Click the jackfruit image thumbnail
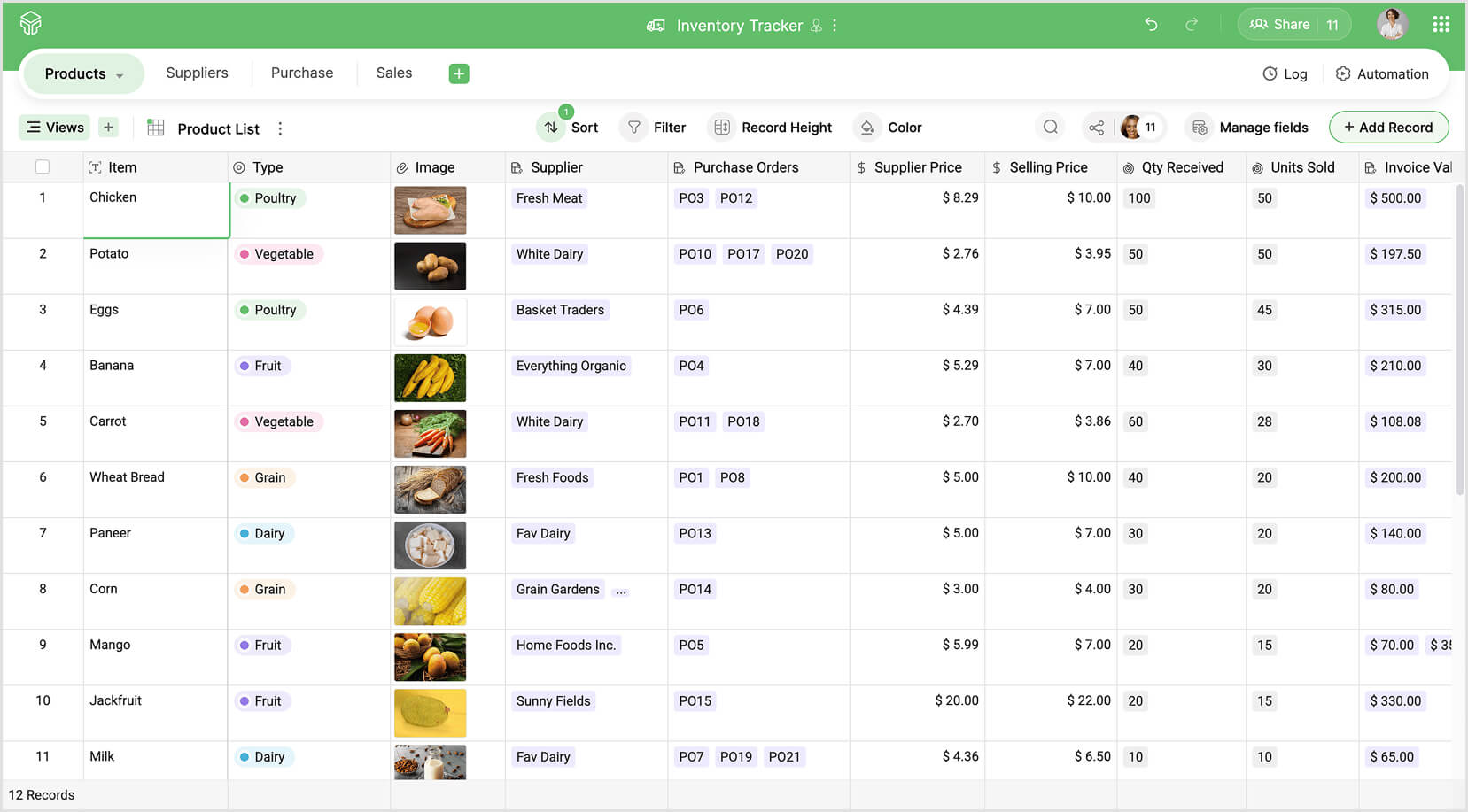The height and width of the screenshot is (812, 1468). (x=430, y=713)
